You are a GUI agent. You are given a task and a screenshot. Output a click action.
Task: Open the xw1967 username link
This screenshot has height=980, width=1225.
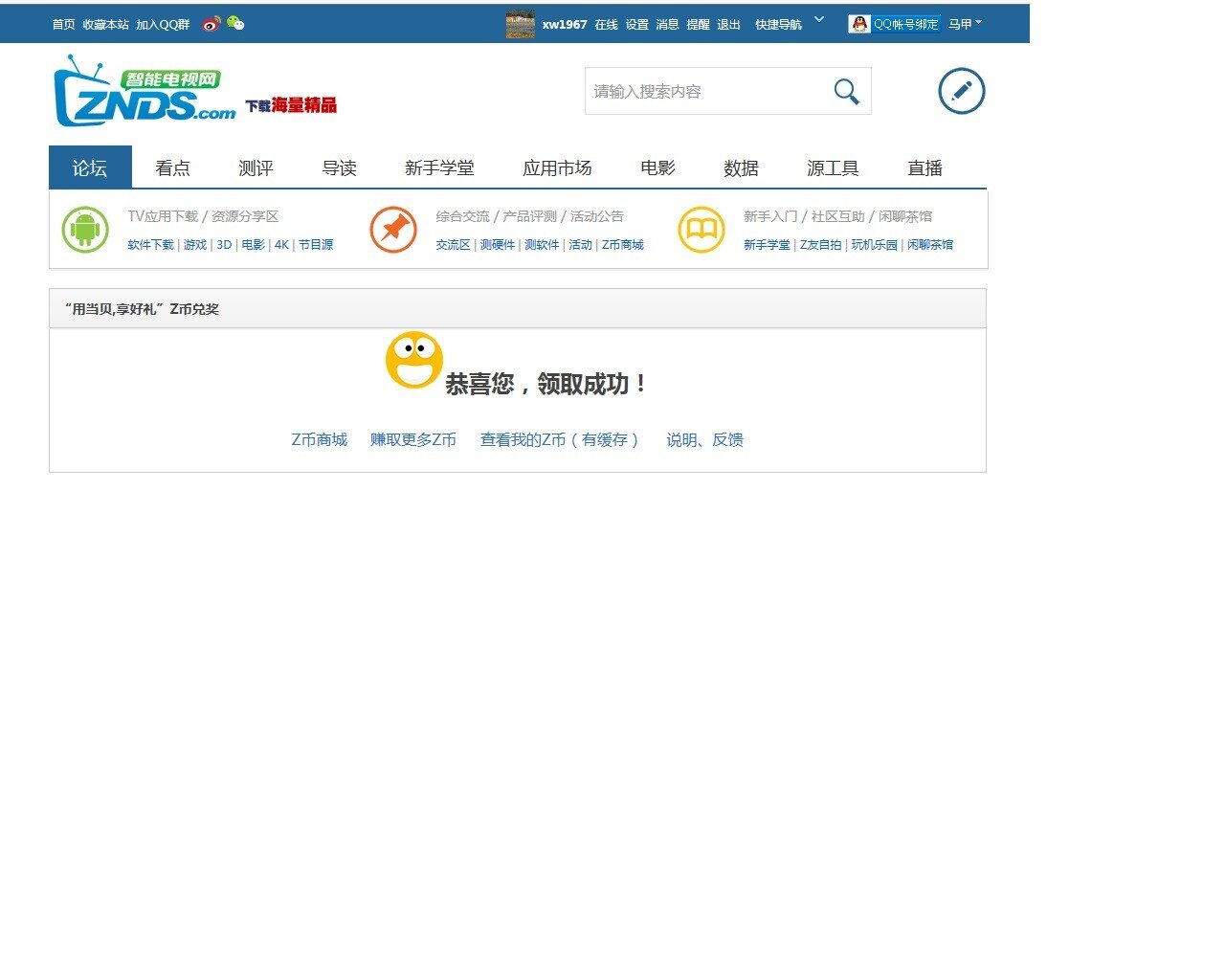pyautogui.click(x=565, y=25)
